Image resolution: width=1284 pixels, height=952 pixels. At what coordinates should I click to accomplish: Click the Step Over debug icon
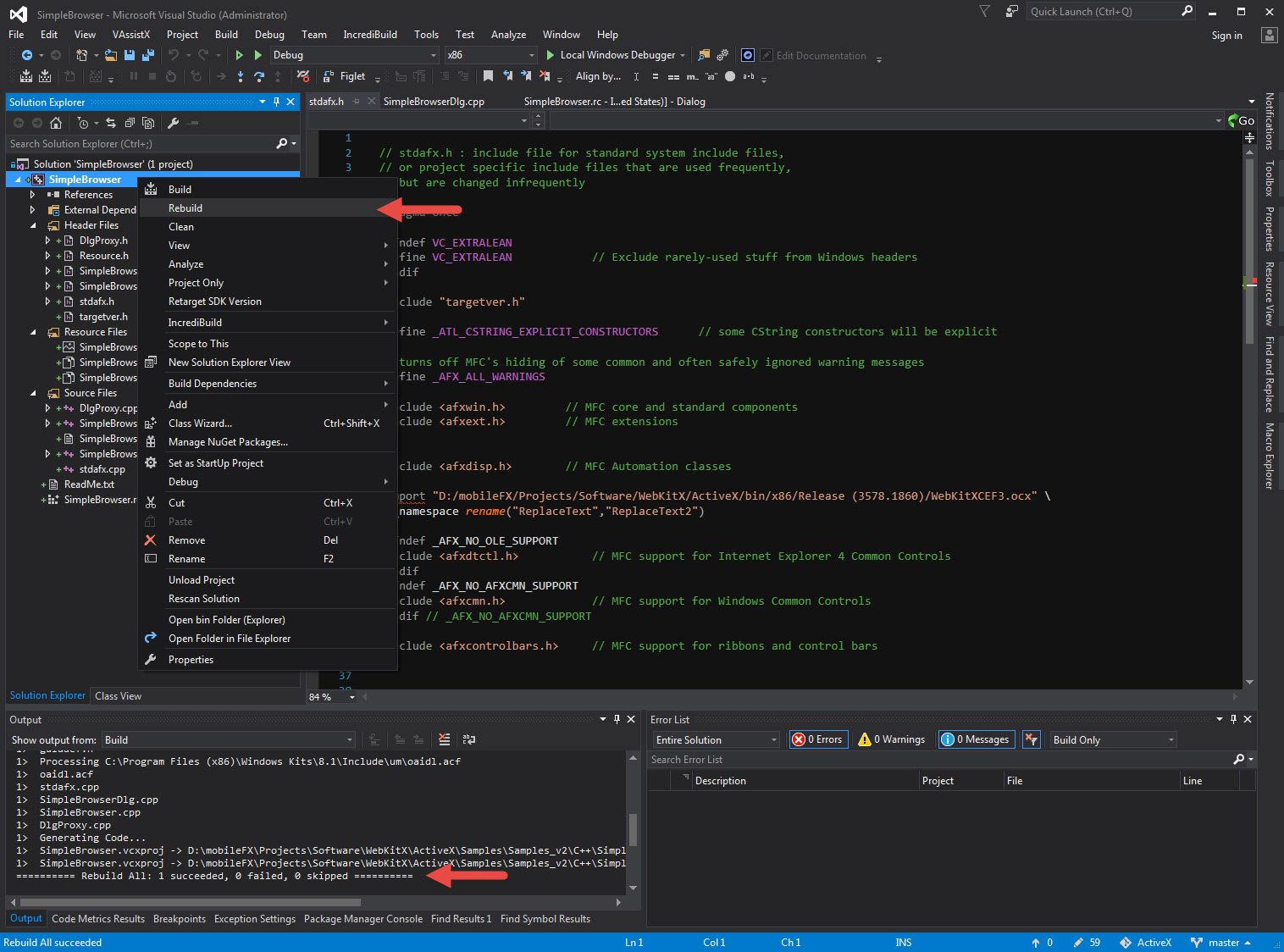[259, 76]
